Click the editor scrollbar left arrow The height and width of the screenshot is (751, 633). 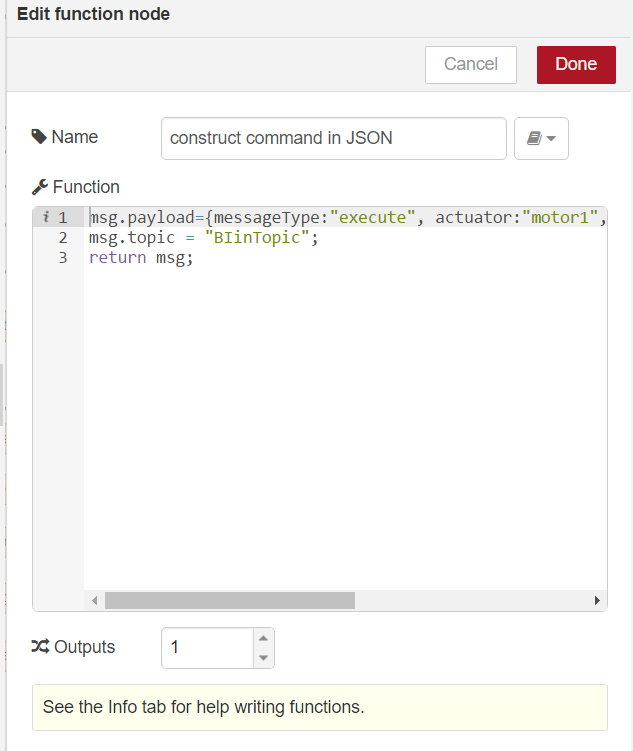(95, 601)
